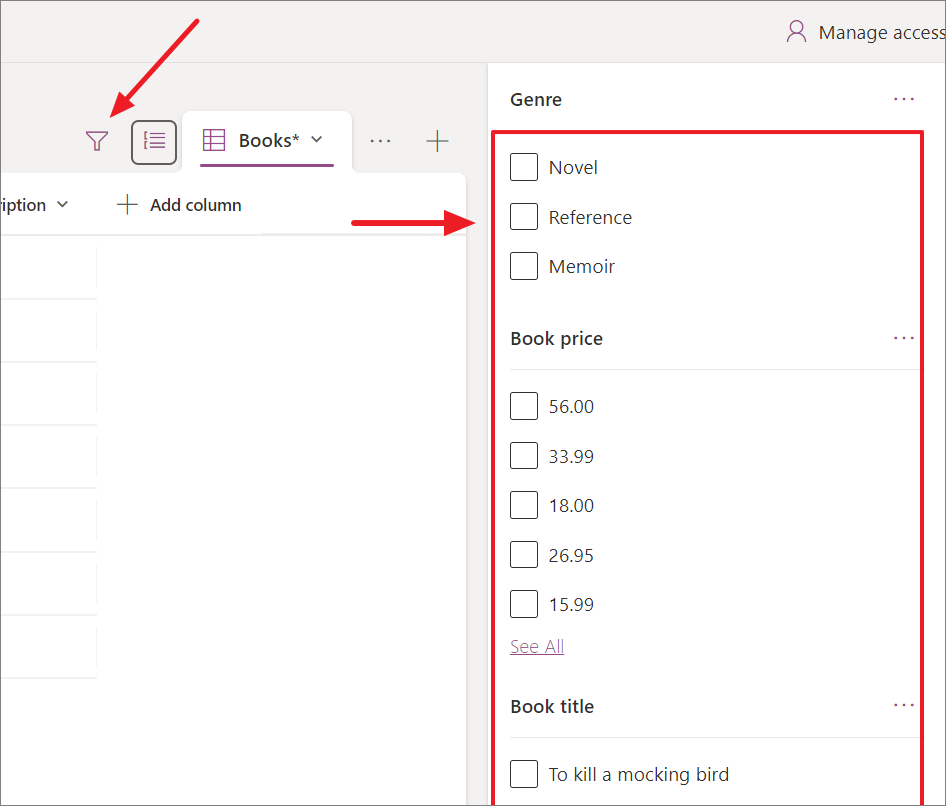Click the plus icon beside Add column
Image resolution: width=946 pixels, height=806 pixels.
tap(127, 205)
